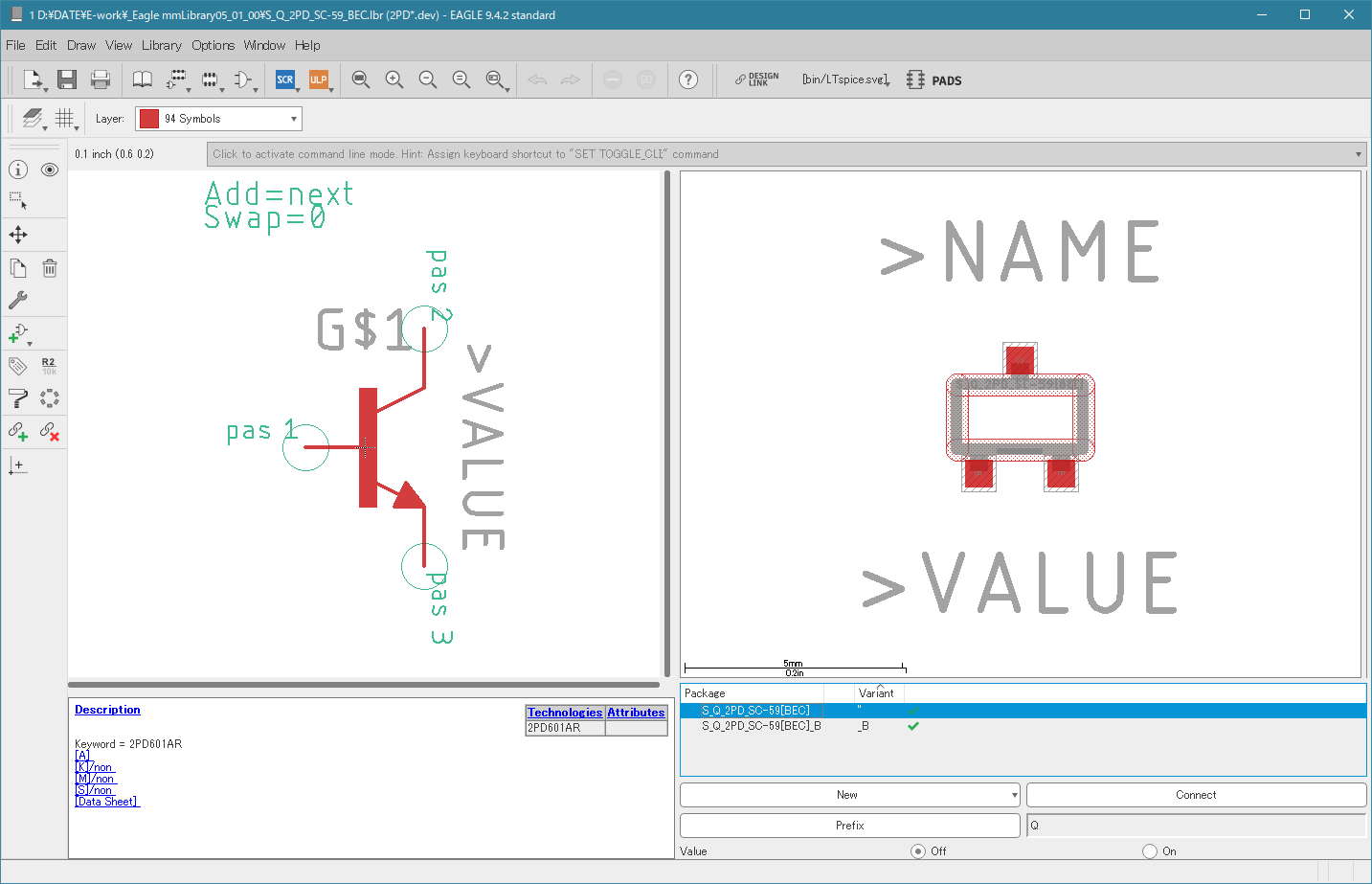
Task: Click the Grid settings icon
Action: tap(65, 119)
